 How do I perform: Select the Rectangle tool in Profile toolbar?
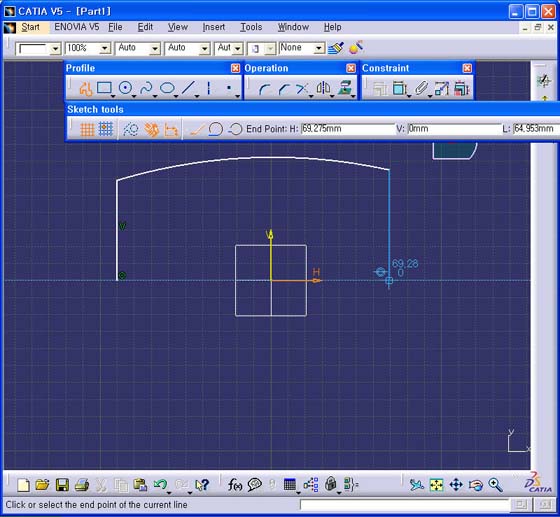coord(104,88)
